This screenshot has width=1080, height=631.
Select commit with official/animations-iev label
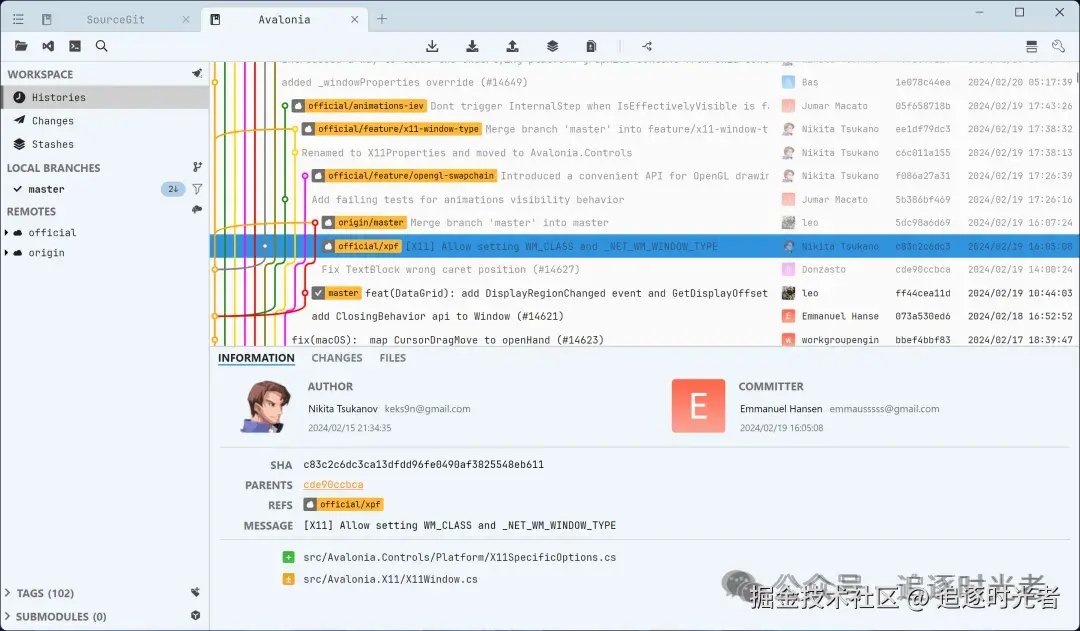(645, 106)
